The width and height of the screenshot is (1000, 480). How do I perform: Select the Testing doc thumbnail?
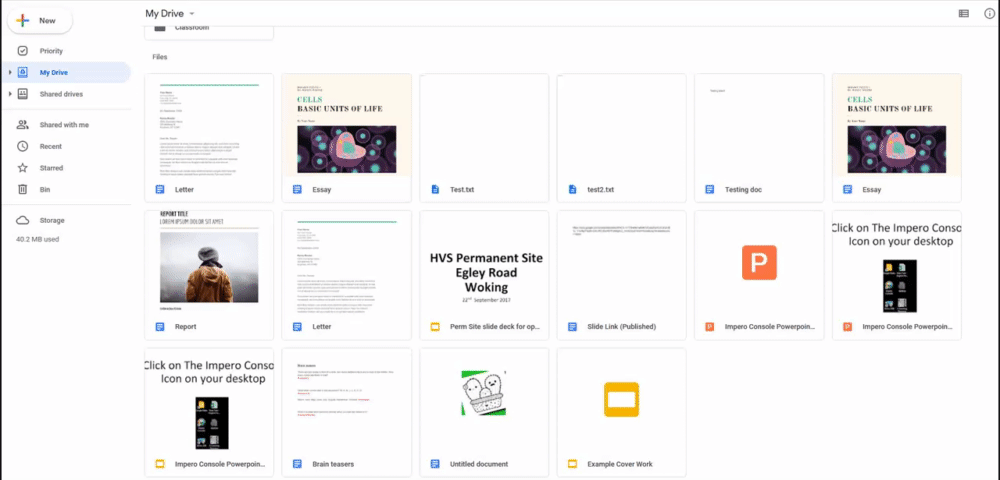(760, 125)
